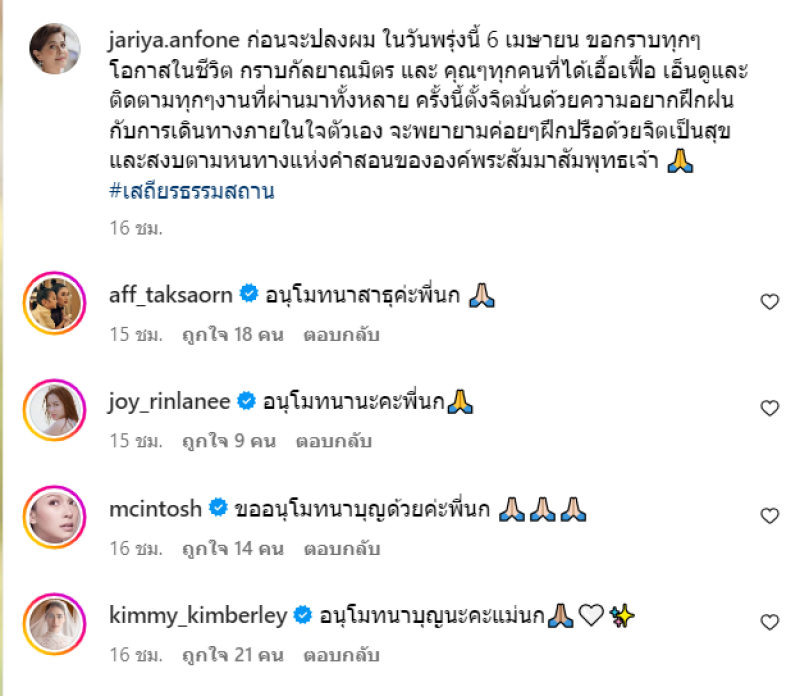Visit the jariya.anfone username link

pyautogui.click(x=174, y=40)
